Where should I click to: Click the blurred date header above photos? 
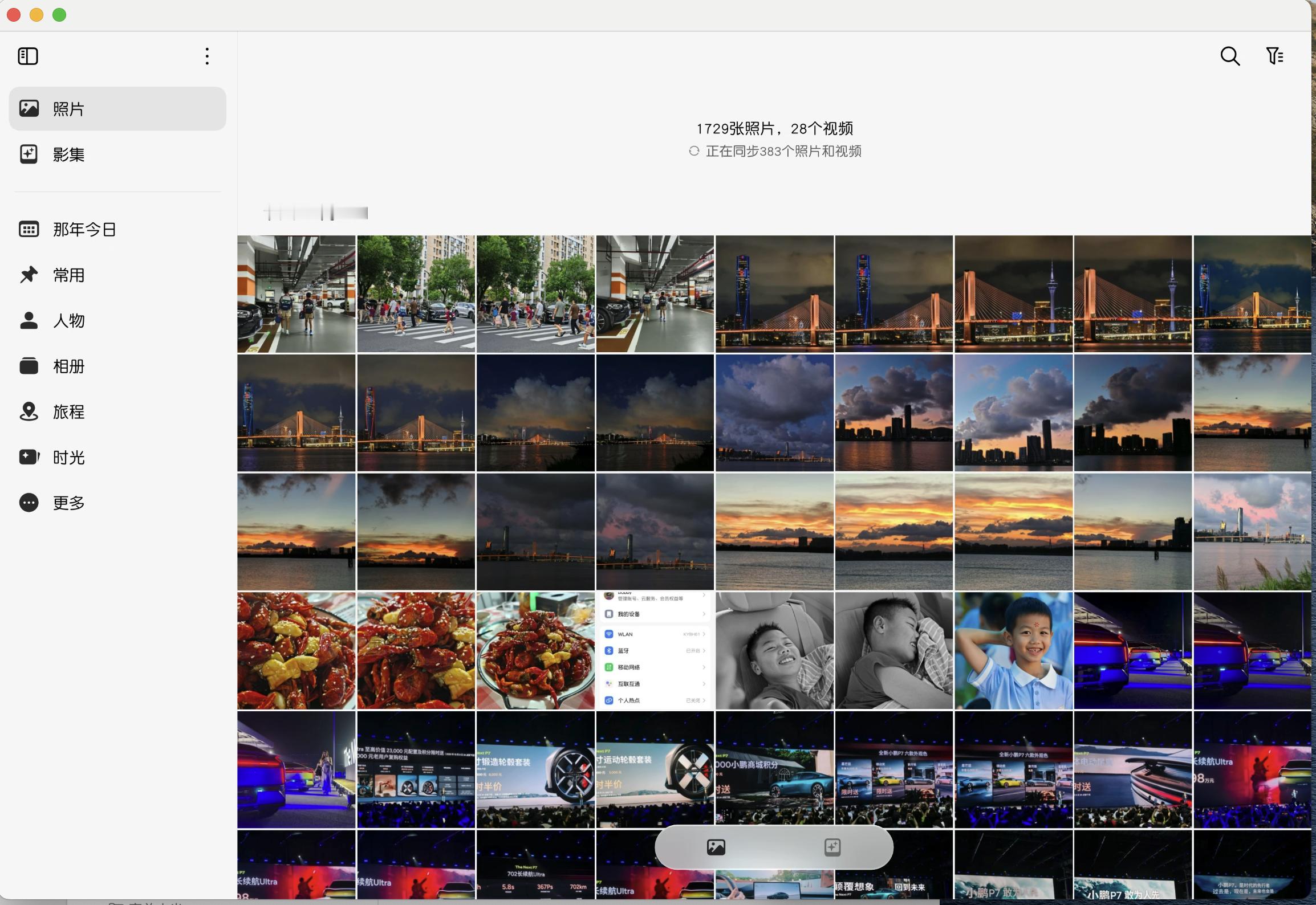pos(315,213)
